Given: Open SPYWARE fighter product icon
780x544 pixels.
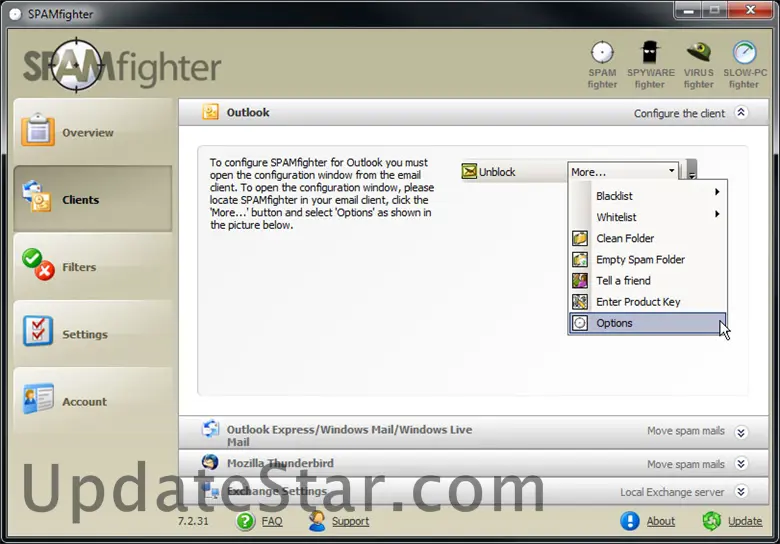Looking at the screenshot, I should point(650,65).
